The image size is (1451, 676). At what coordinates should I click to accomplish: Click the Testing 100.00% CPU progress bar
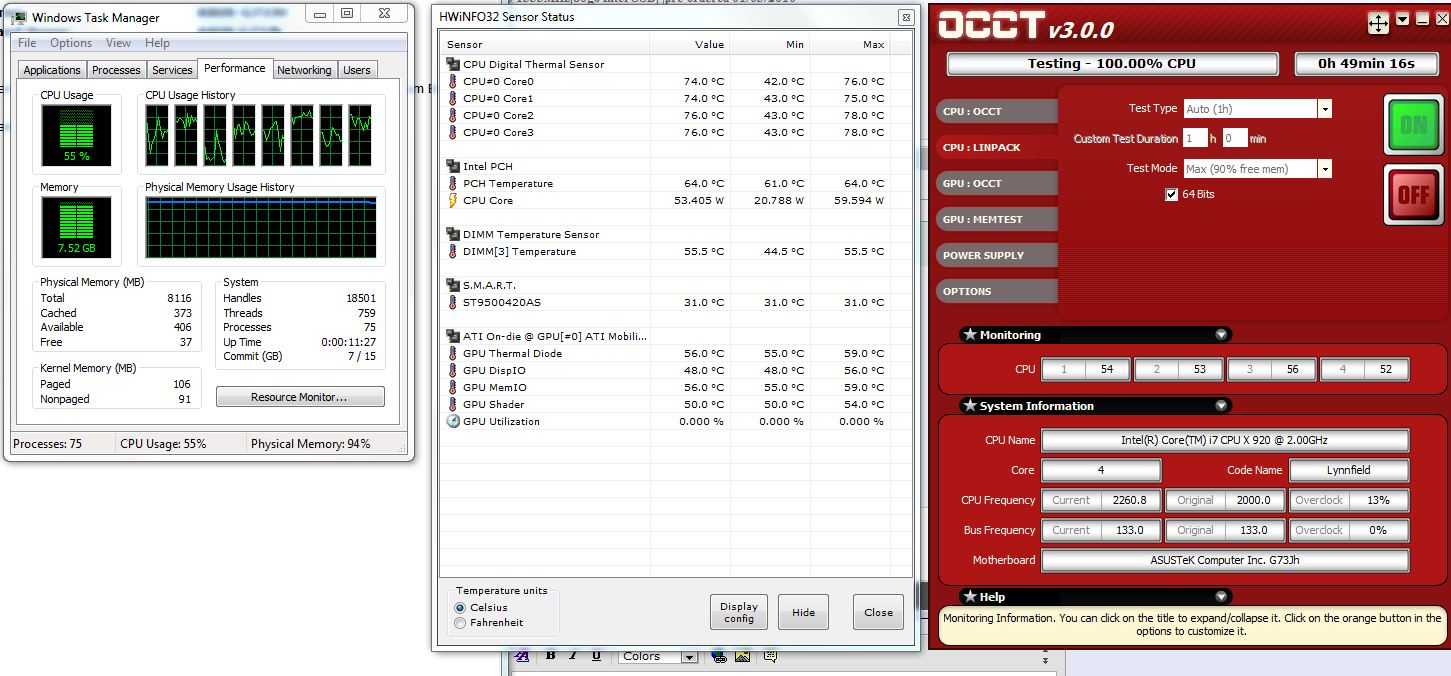point(1112,64)
